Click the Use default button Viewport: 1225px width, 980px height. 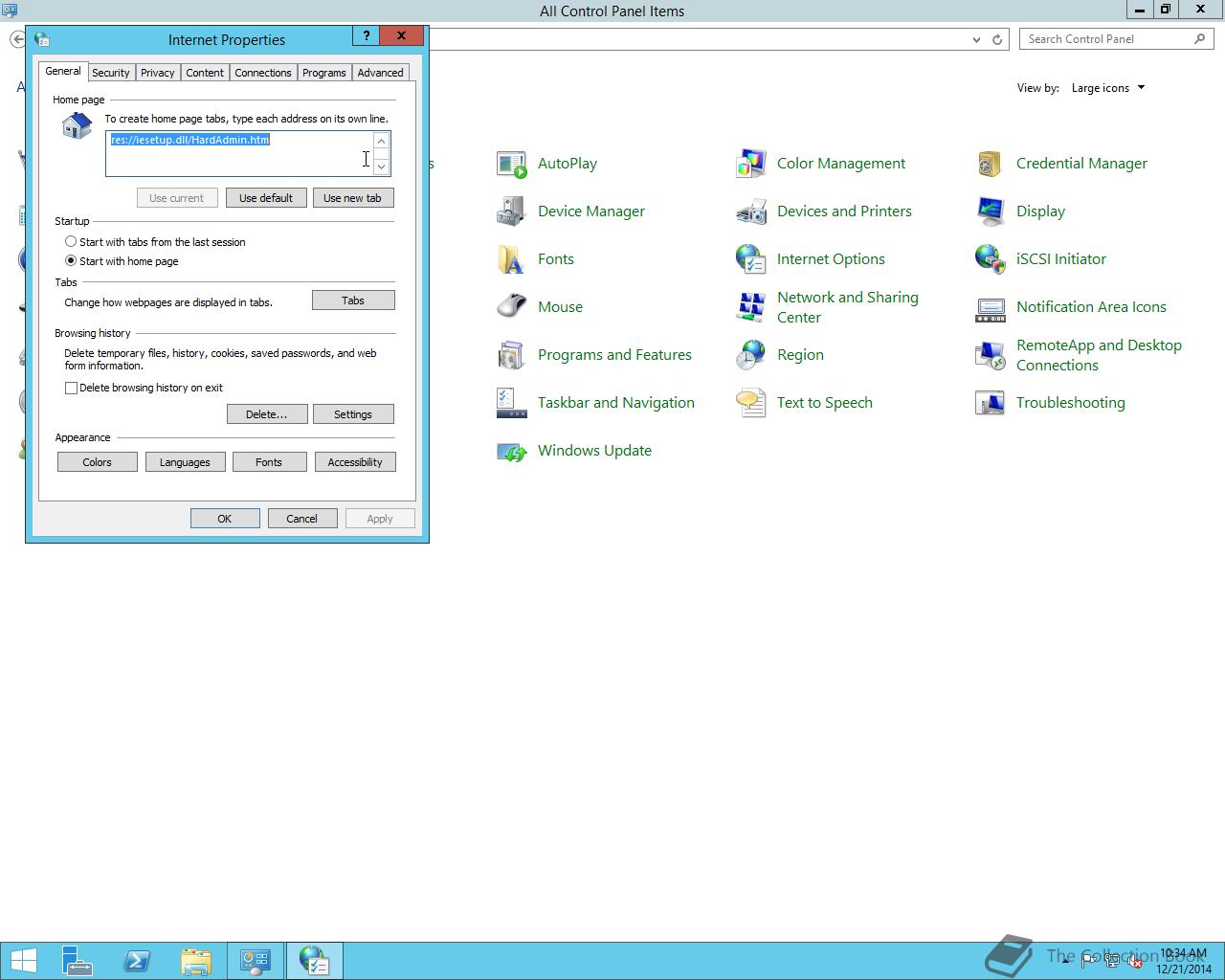[266, 198]
